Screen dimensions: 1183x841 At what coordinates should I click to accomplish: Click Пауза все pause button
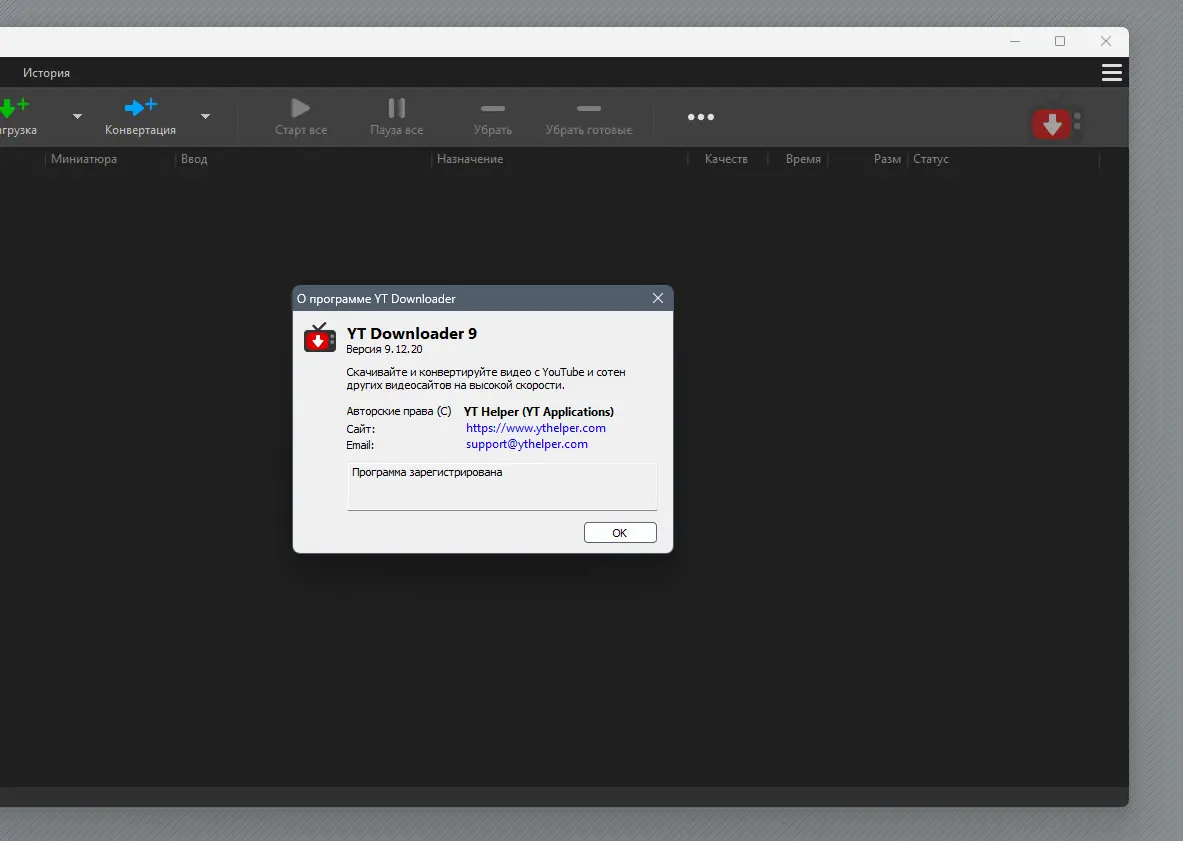click(x=397, y=117)
